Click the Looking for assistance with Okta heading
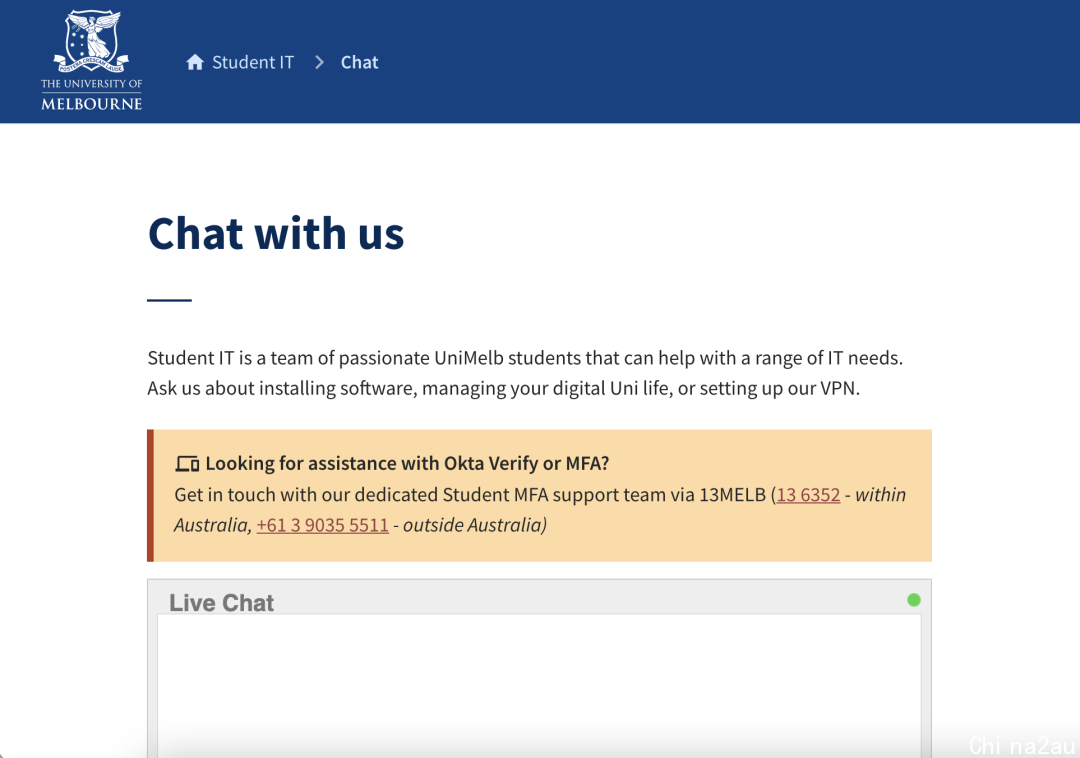The image size is (1080, 758). 407,463
